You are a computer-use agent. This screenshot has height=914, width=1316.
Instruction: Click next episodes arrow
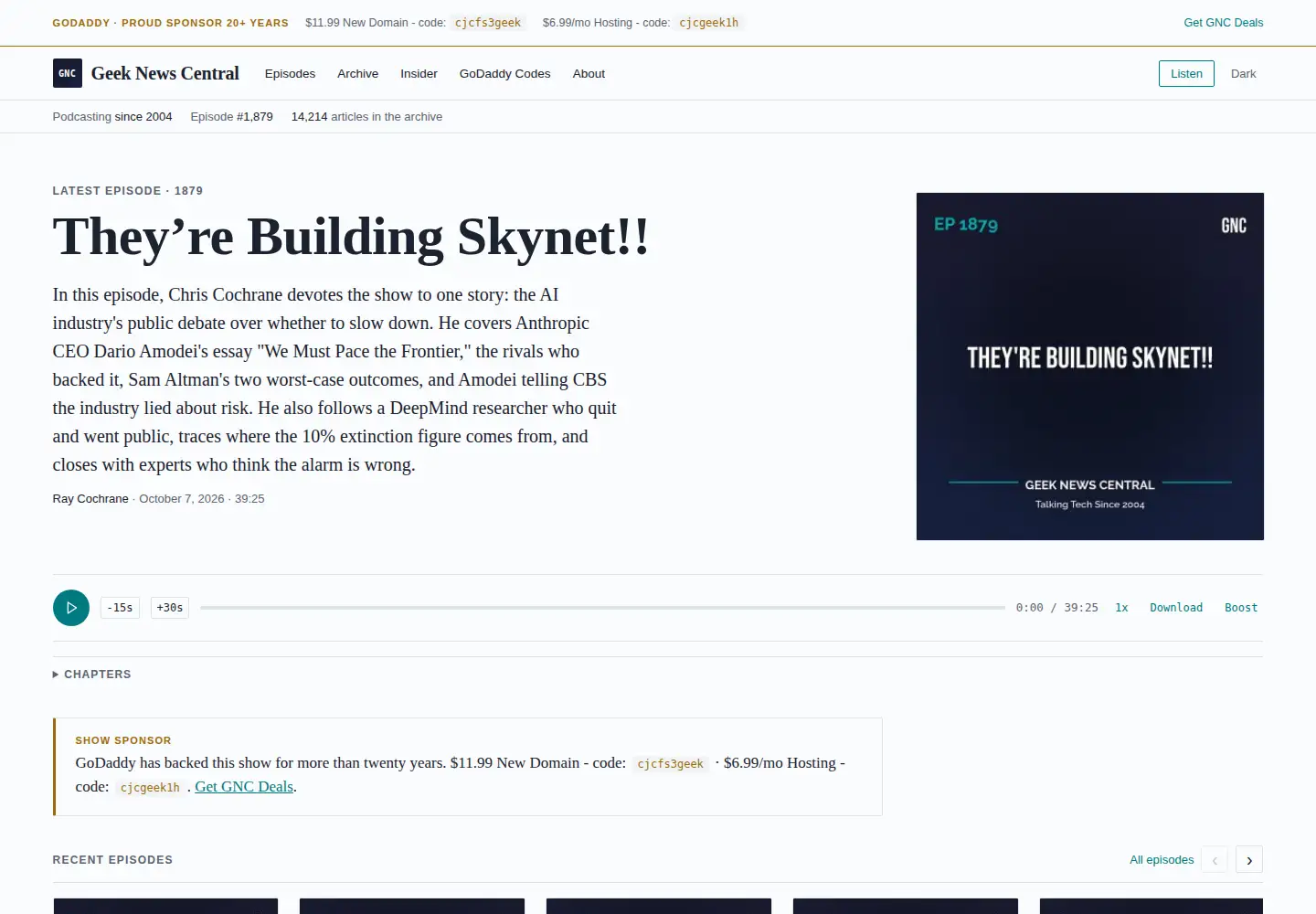point(1249,860)
